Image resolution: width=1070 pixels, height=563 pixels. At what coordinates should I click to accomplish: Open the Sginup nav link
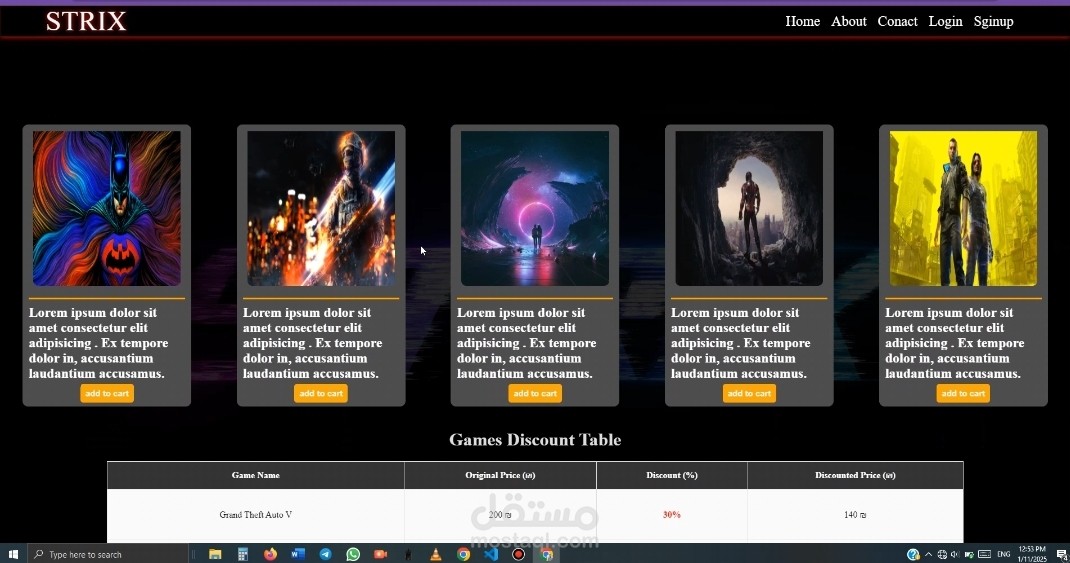pyautogui.click(x=994, y=21)
